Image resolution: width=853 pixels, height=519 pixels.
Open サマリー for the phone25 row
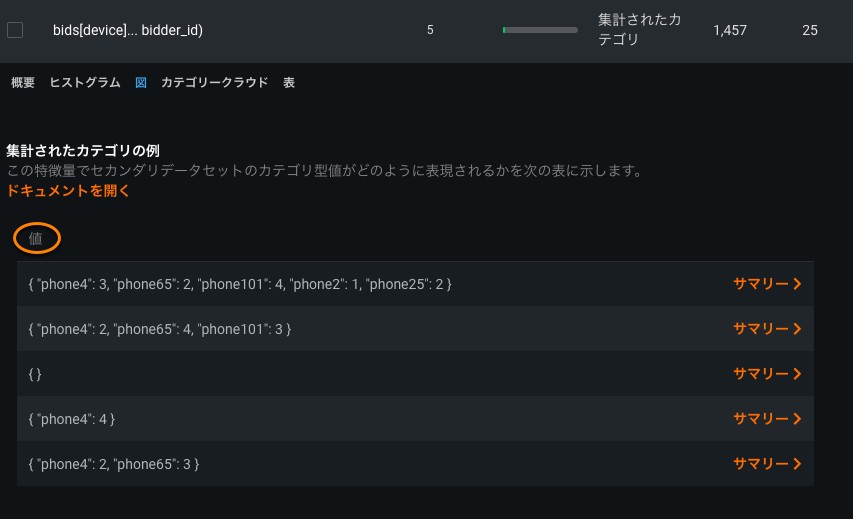767,284
